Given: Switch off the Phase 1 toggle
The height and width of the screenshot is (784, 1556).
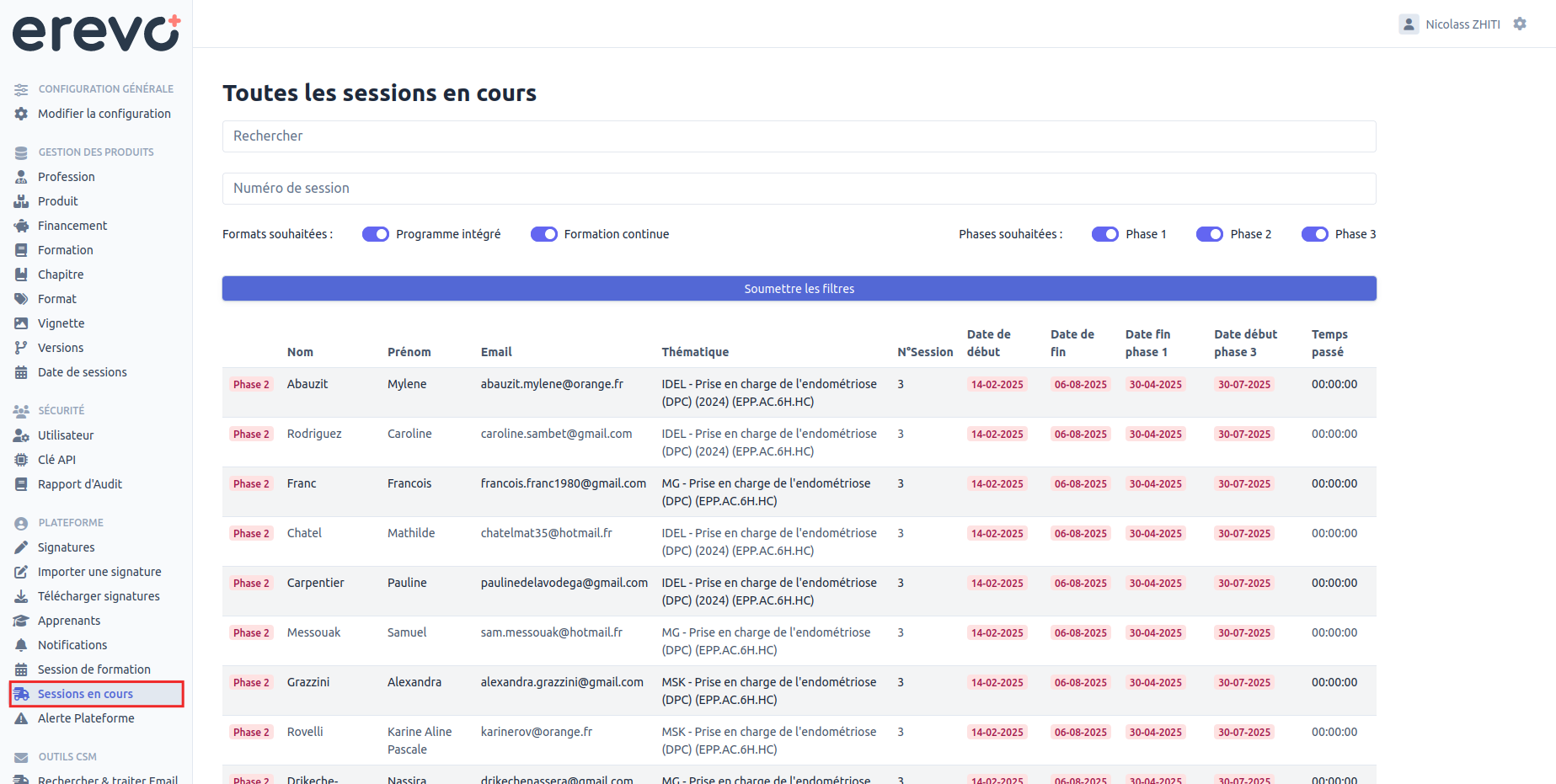Looking at the screenshot, I should (1105, 234).
